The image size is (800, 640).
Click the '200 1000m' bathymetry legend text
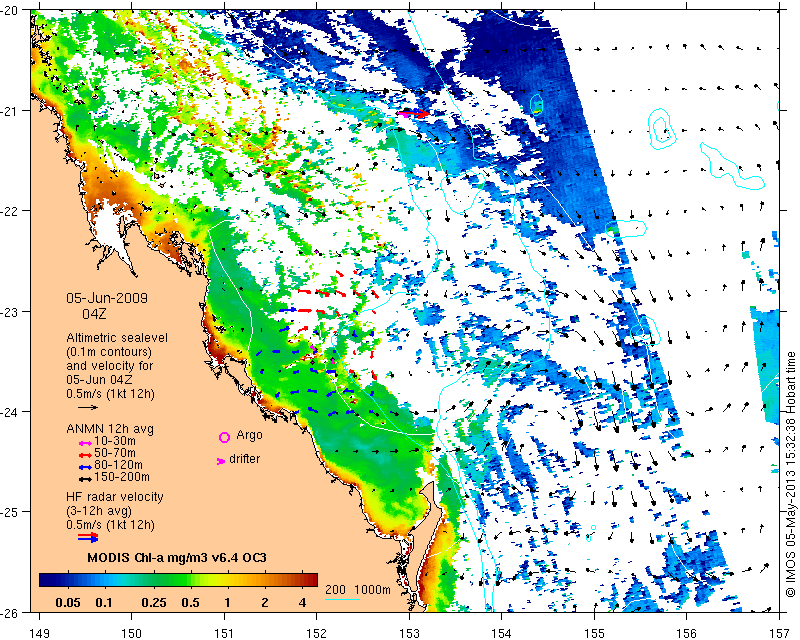point(358,590)
